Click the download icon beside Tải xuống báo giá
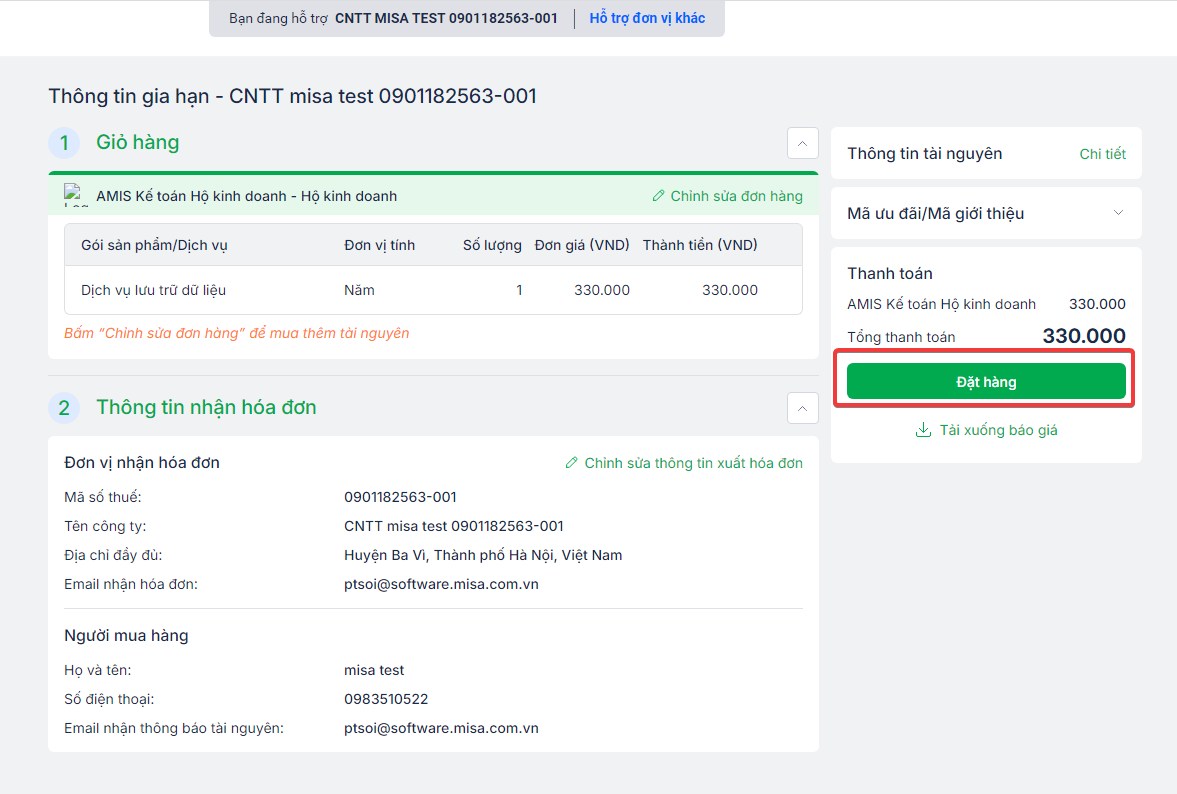Viewport: 1177px width, 794px height. point(923,430)
